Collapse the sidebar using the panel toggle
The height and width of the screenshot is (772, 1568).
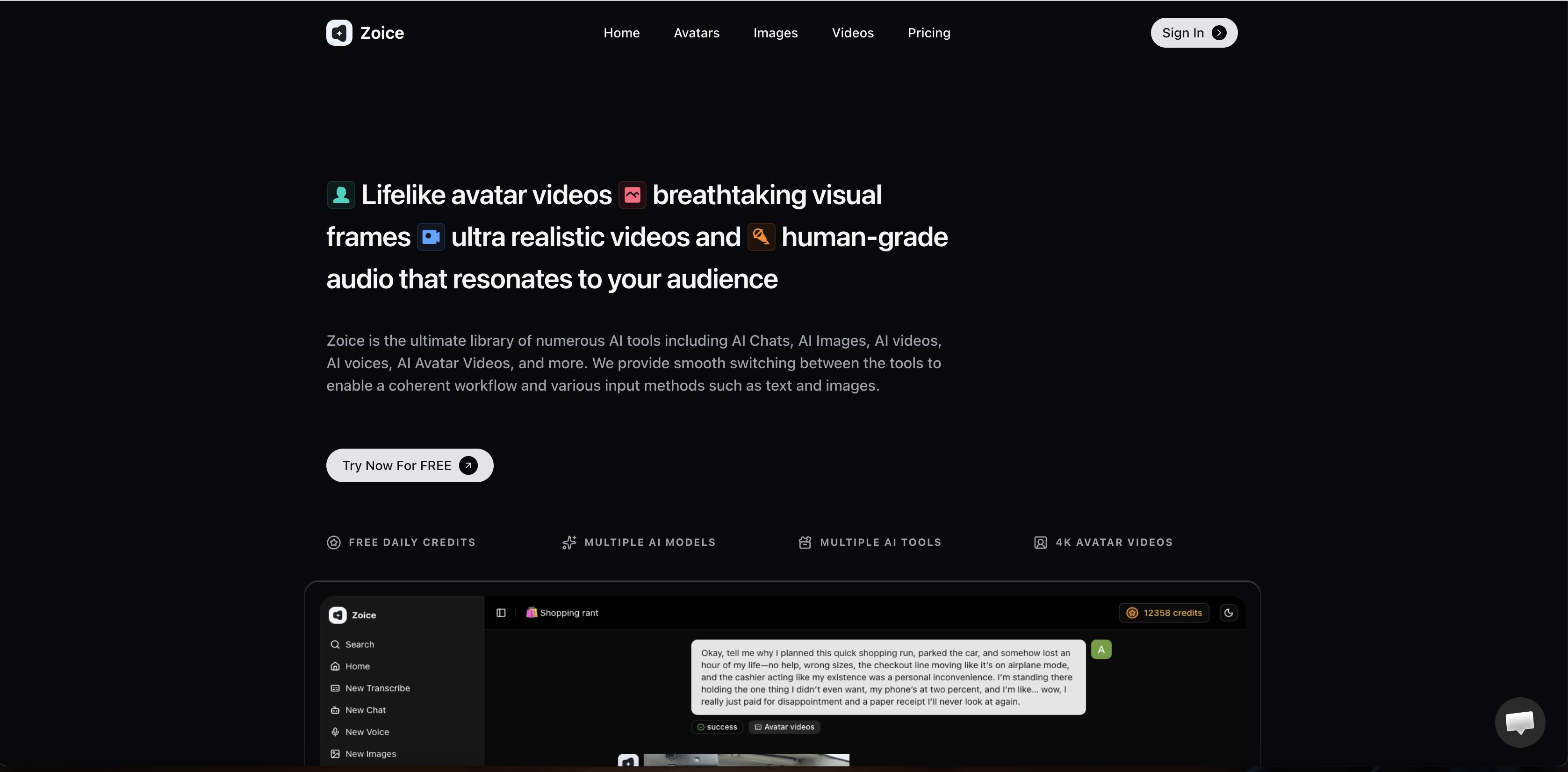(500, 613)
